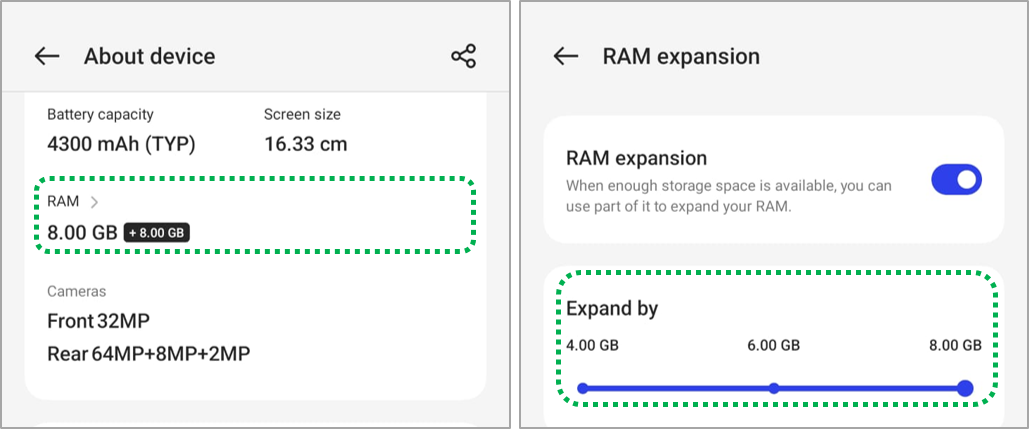Tap the Rear 64MP+8MP+2MP camera entry
The image size is (1029, 429).
(x=148, y=353)
